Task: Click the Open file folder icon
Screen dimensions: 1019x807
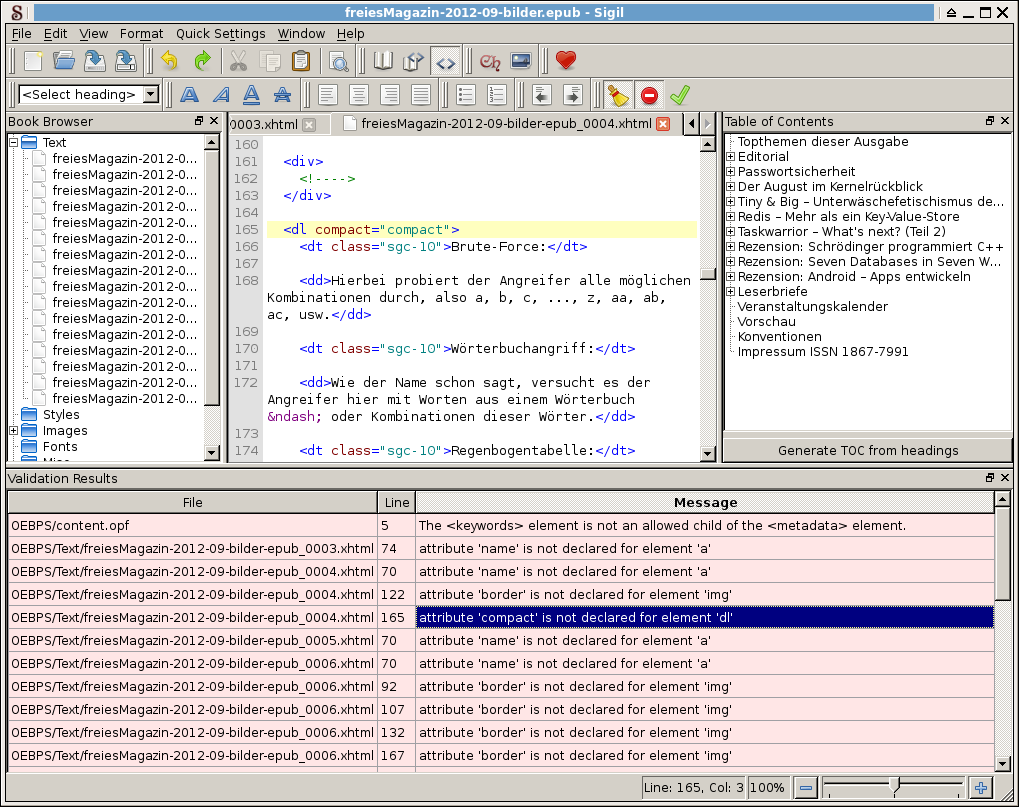Action: click(x=64, y=61)
